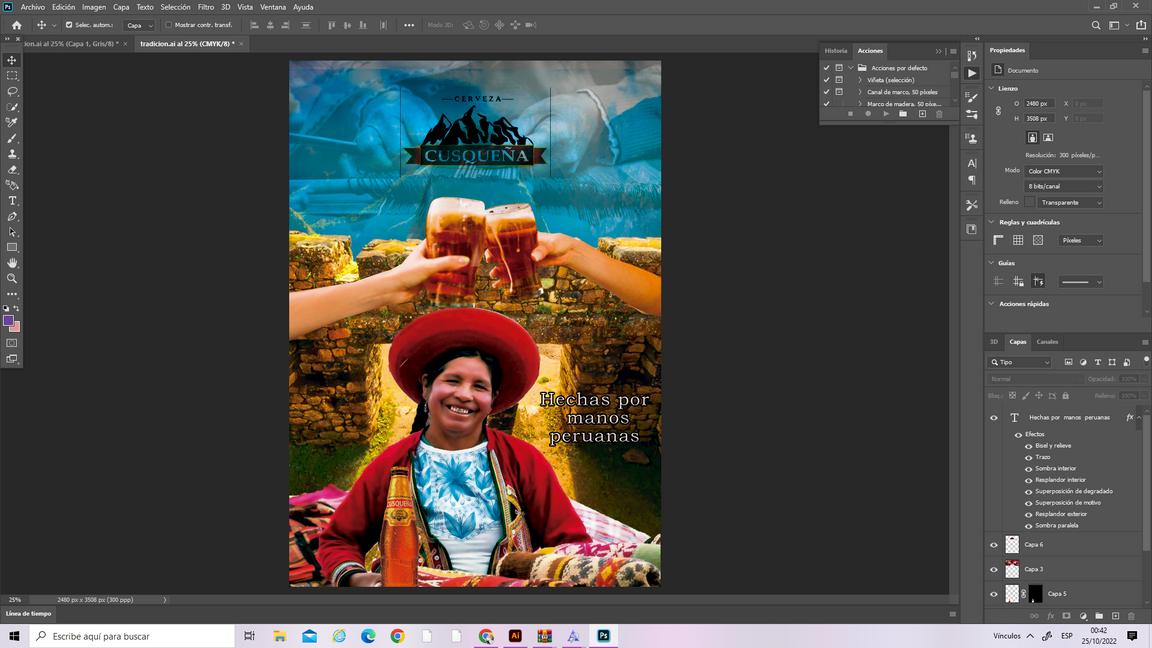The image size is (1152, 648).
Task: Hide the Capa 6 layer
Action: [994, 545]
